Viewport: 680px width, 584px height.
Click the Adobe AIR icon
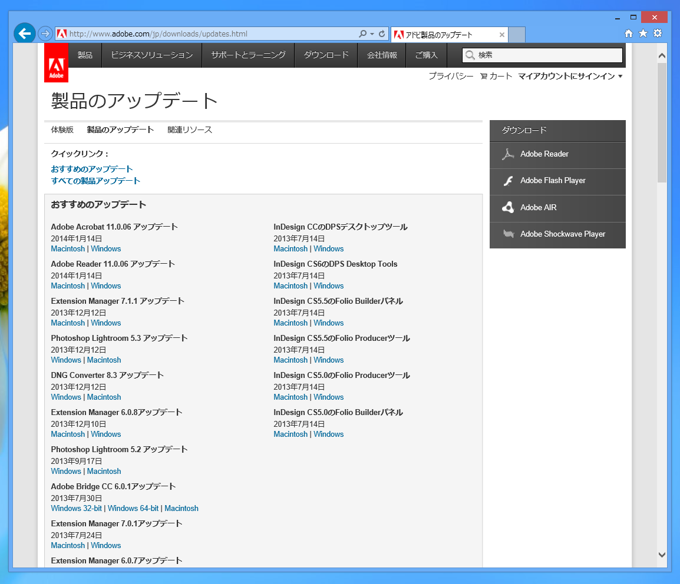508,207
